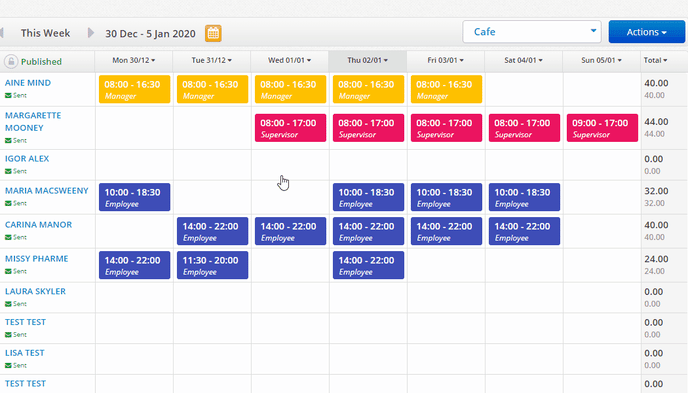Open CARINA MANOR employee link
The height and width of the screenshot is (393, 688).
pyautogui.click(x=38, y=224)
